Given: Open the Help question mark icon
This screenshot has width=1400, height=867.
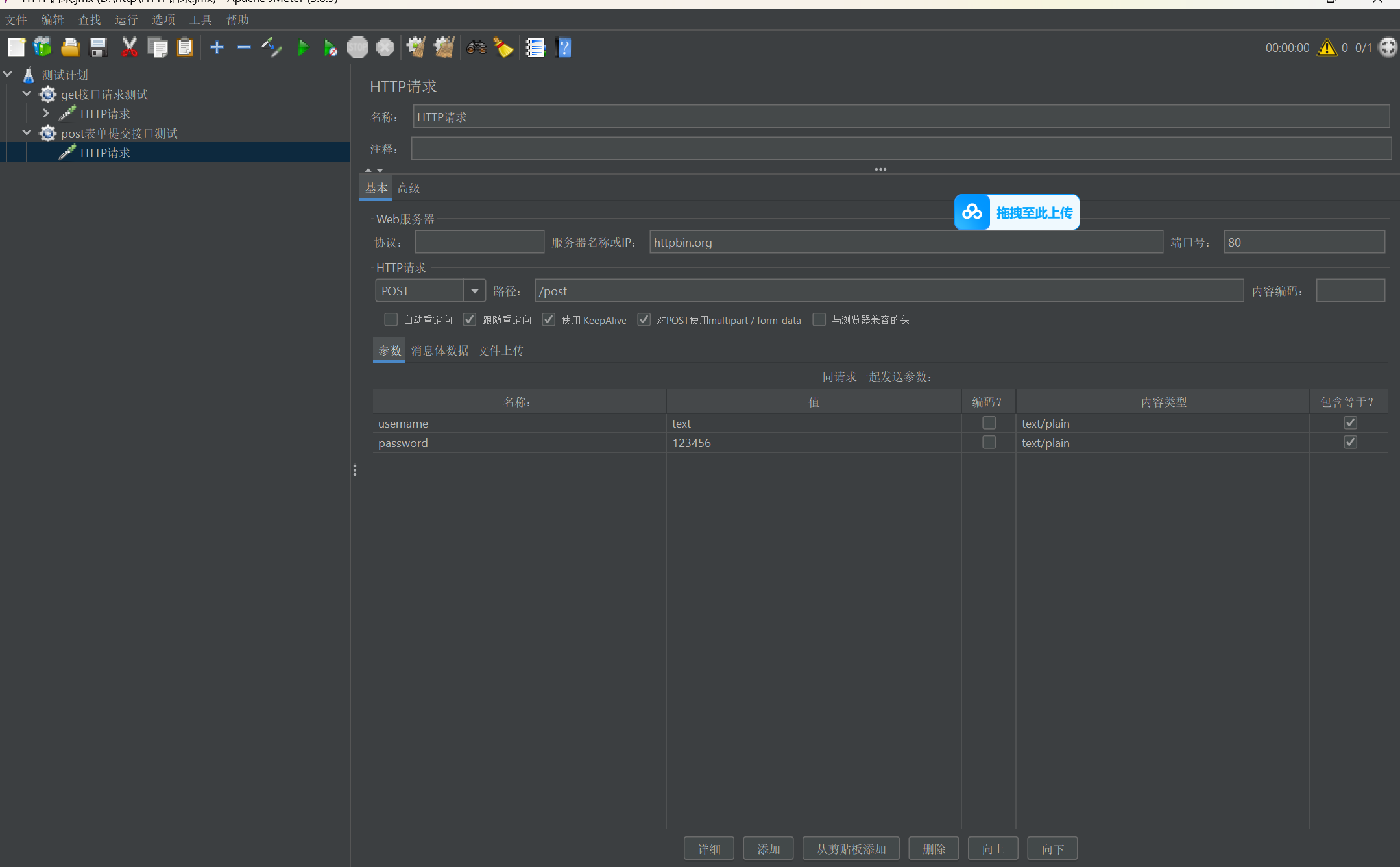Looking at the screenshot, I should tap(563, 47).
